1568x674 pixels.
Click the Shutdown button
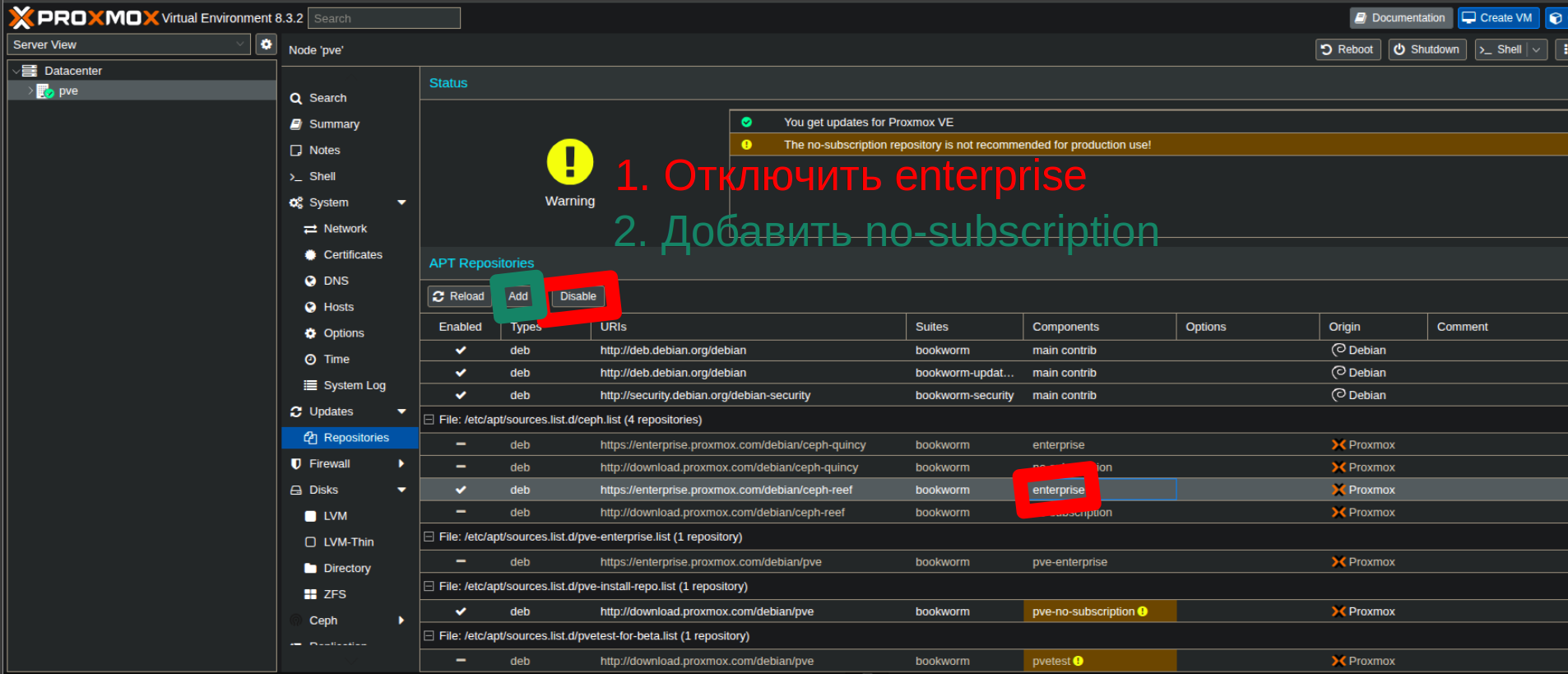(x=1427, y=49)
